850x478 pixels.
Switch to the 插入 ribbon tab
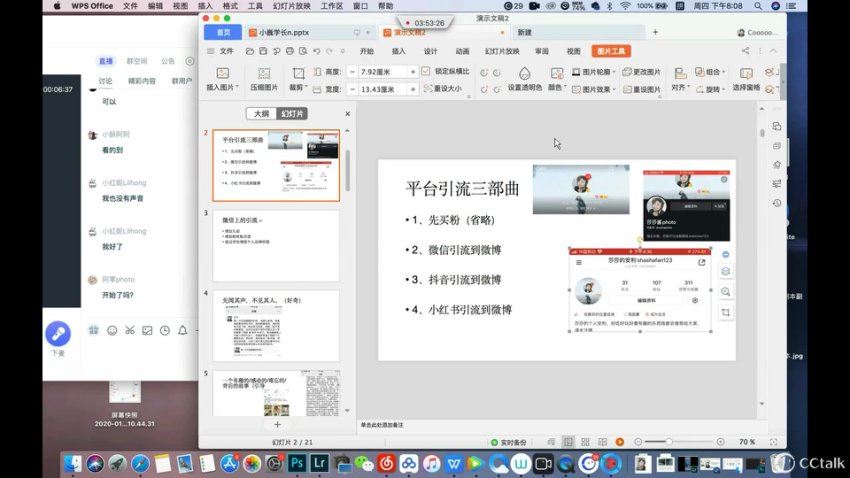[398, 51]
